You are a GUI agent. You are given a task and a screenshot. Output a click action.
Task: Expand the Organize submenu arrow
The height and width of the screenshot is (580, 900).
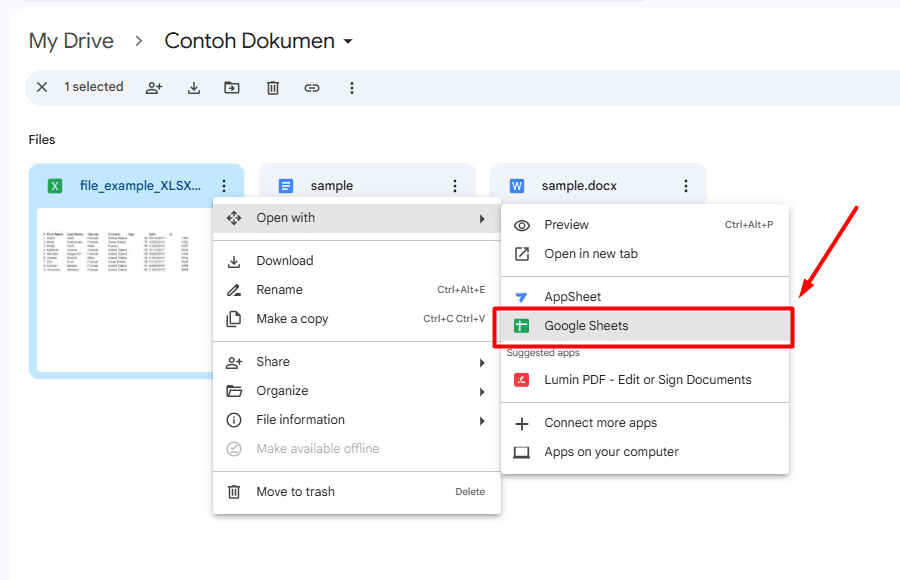(x=482, y=392)
